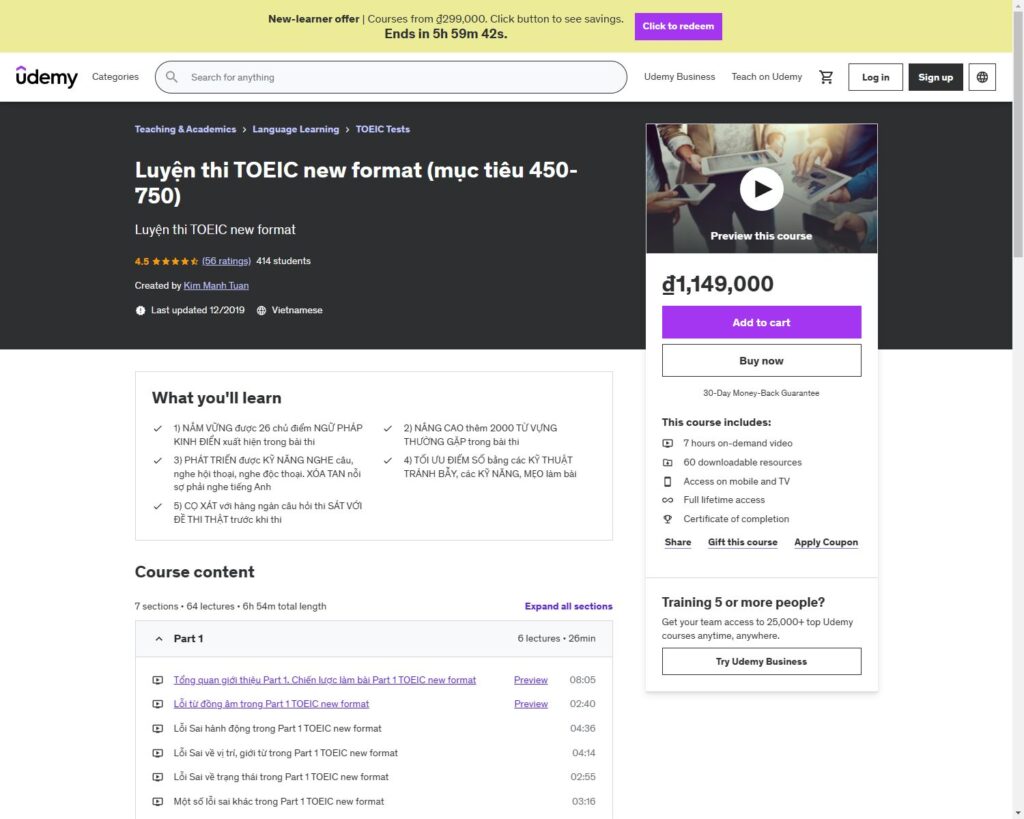Play the course preview video
The height and width of the screenshot is (819, 1024).
761,188
